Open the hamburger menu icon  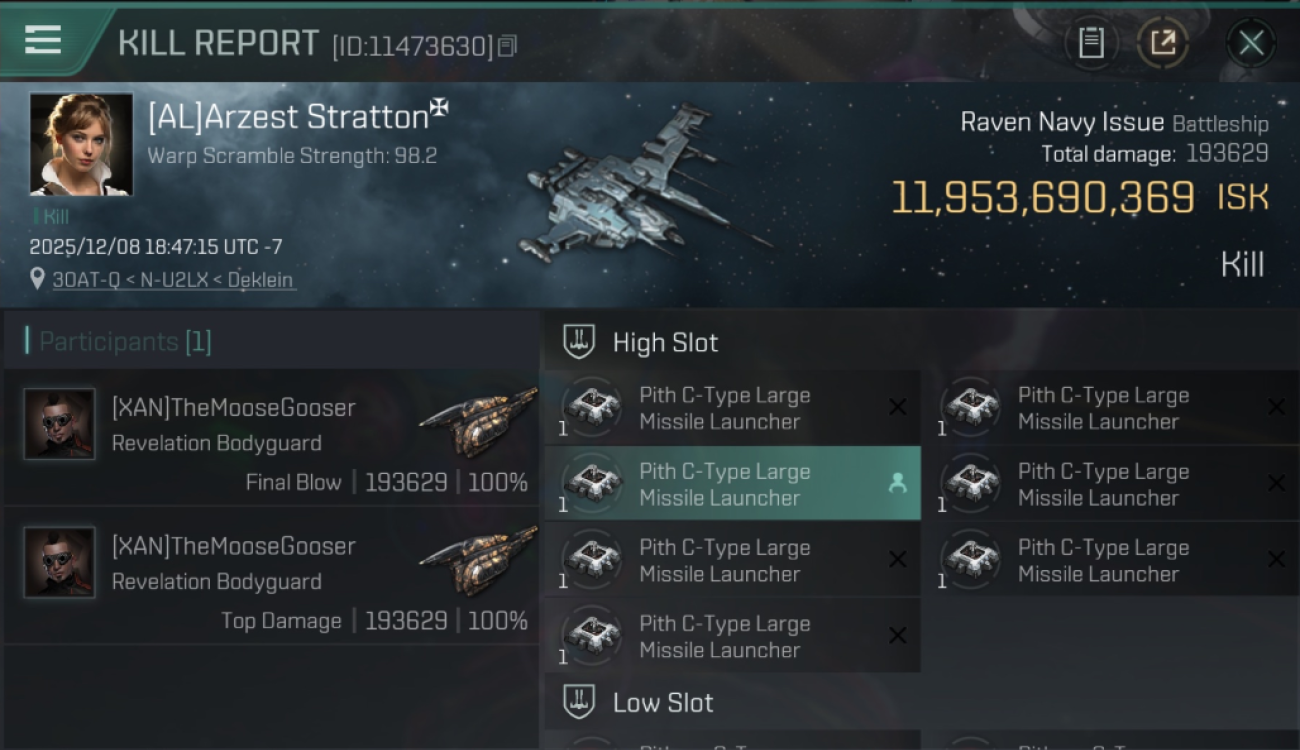pyautogui.click(x=42, y=41)
